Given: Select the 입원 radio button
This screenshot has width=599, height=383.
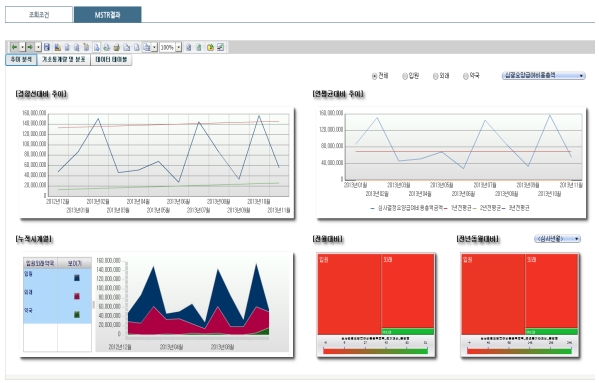Looking at the screenshot, I should (x=405, y=76).
